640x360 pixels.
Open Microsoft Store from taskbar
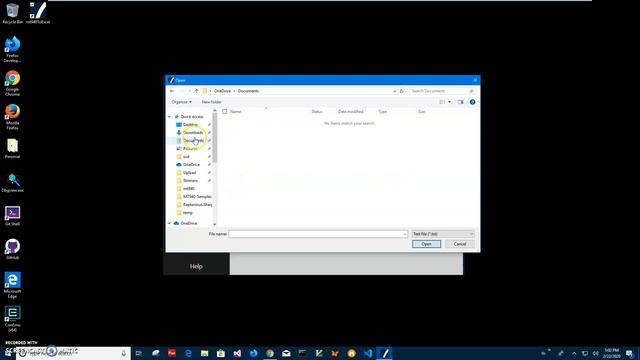(221, 353)
